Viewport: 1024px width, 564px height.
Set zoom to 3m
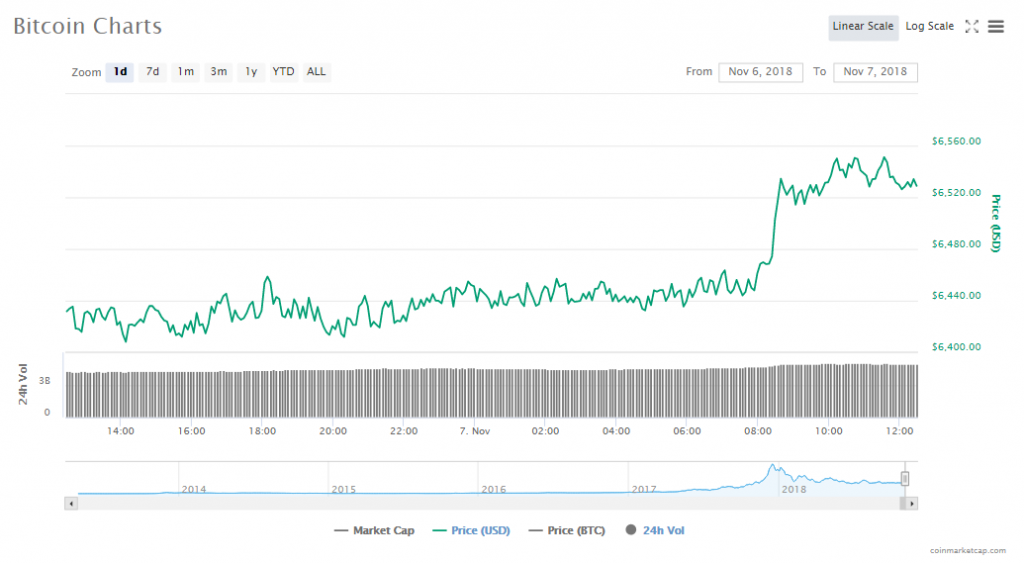click(218, 72)
